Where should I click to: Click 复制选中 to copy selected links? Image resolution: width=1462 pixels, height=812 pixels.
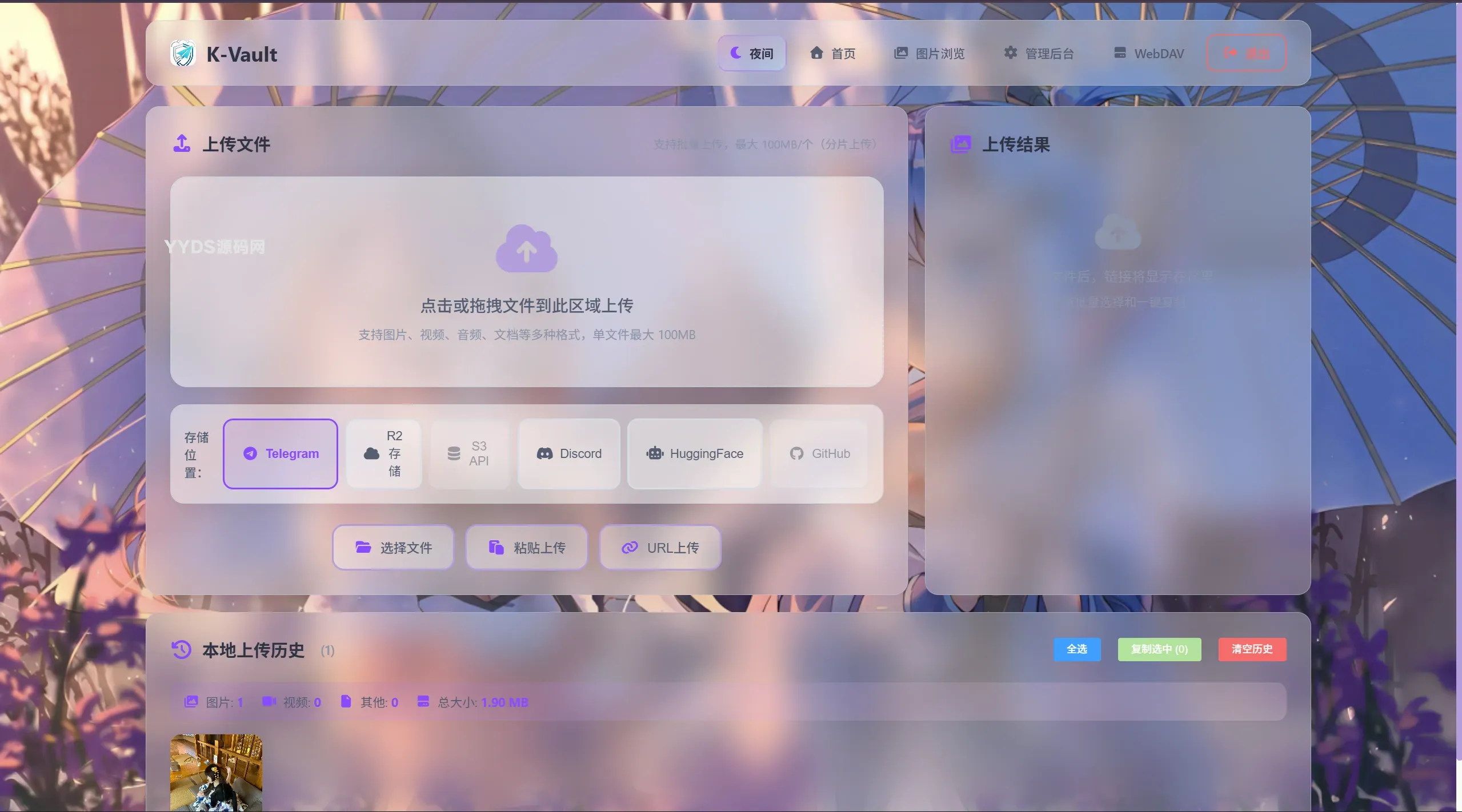(1159, 649)
